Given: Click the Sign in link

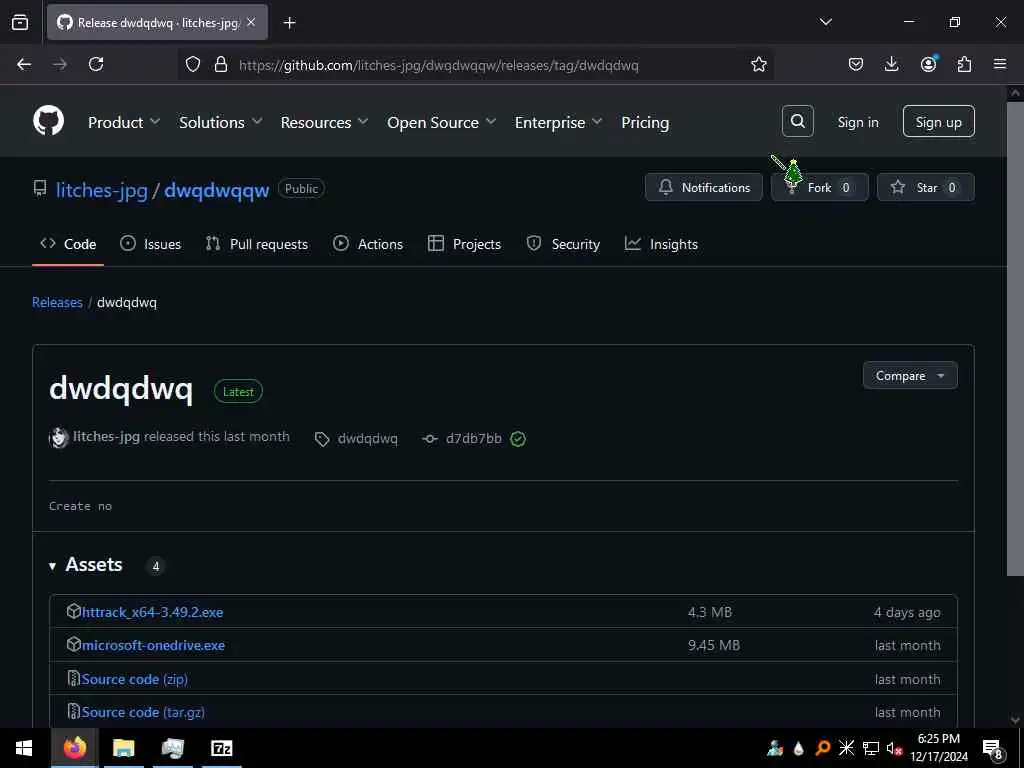Looking at the screenshot, I should click(857, 122).
